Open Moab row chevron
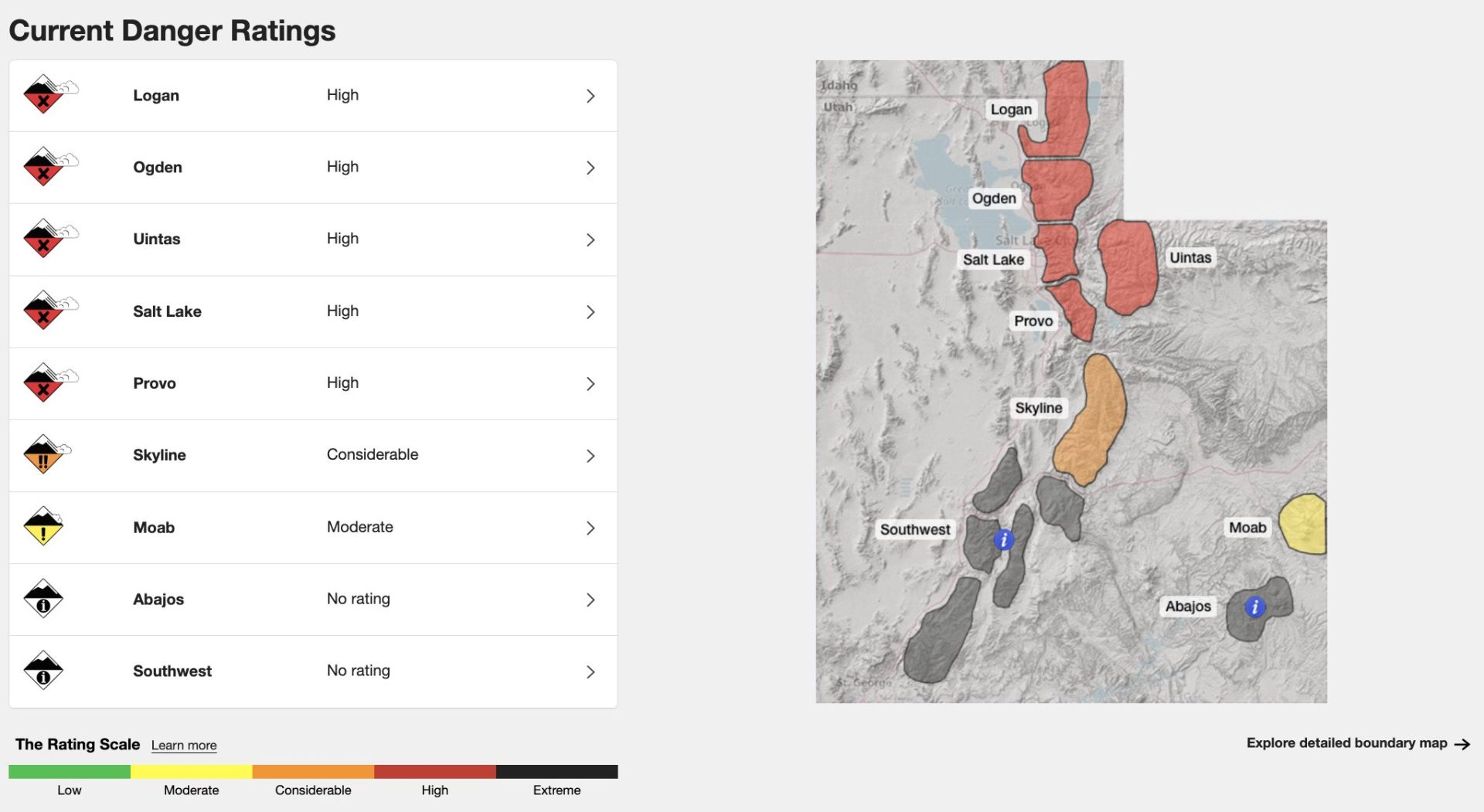Viewport: 1484px width, 812px height. coord(591,528)
